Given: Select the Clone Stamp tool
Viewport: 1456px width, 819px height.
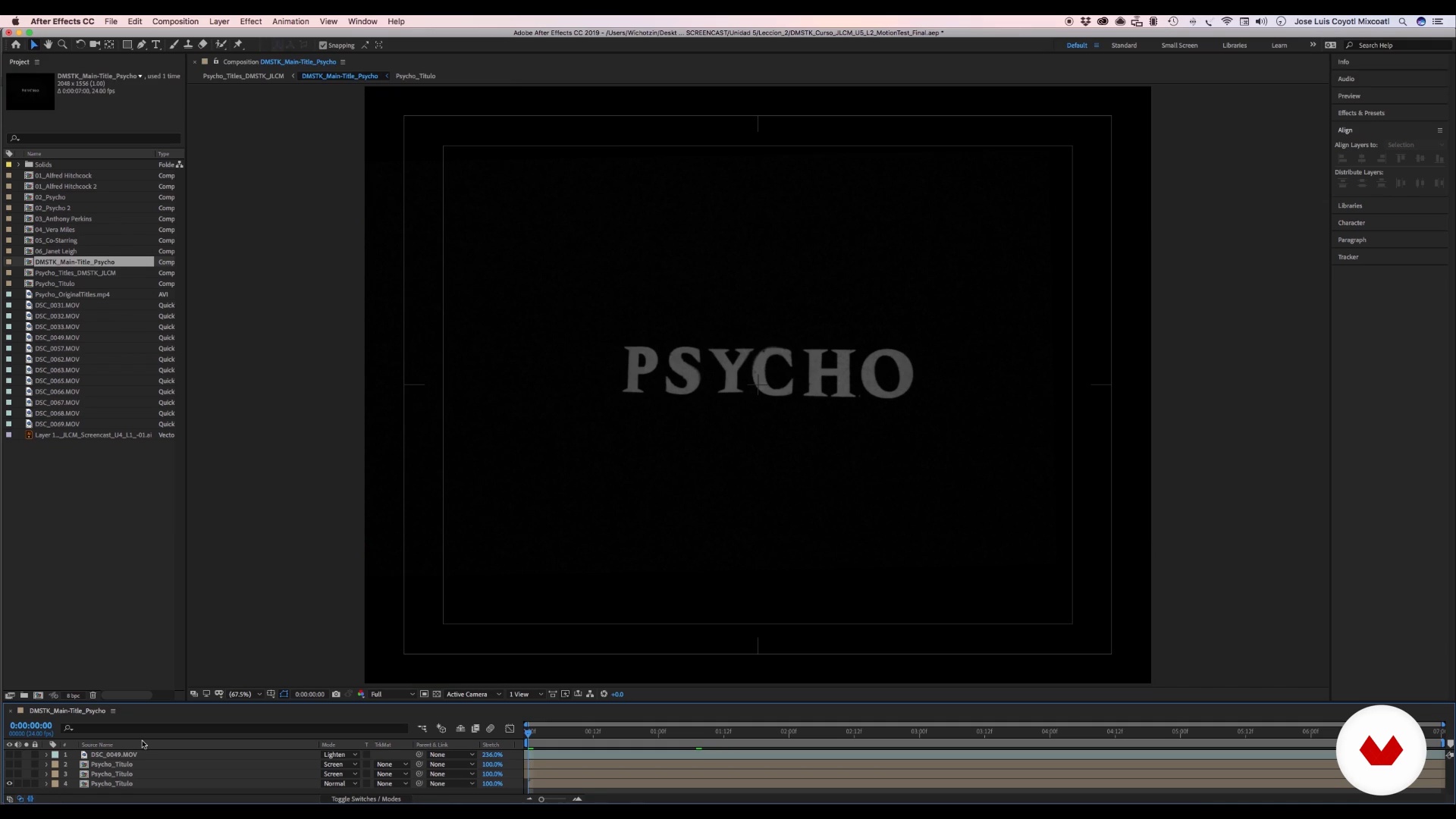Looking at the screenshot, I should click(x=188, y=45).
